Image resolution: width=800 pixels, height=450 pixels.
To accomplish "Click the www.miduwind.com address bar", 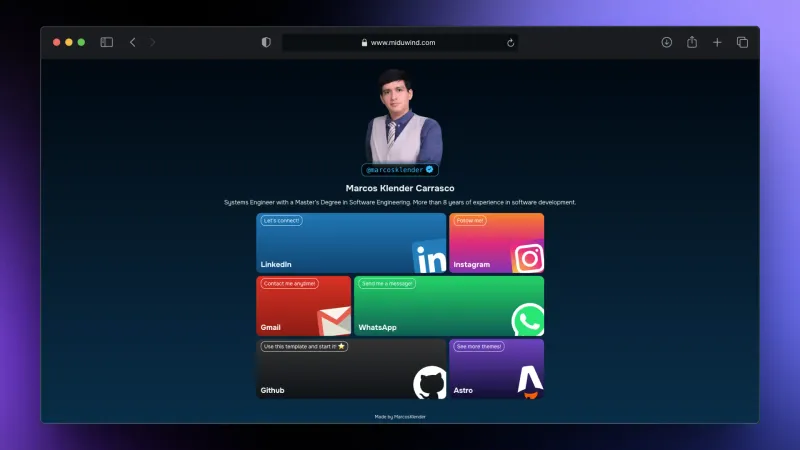I will point(402,43).
